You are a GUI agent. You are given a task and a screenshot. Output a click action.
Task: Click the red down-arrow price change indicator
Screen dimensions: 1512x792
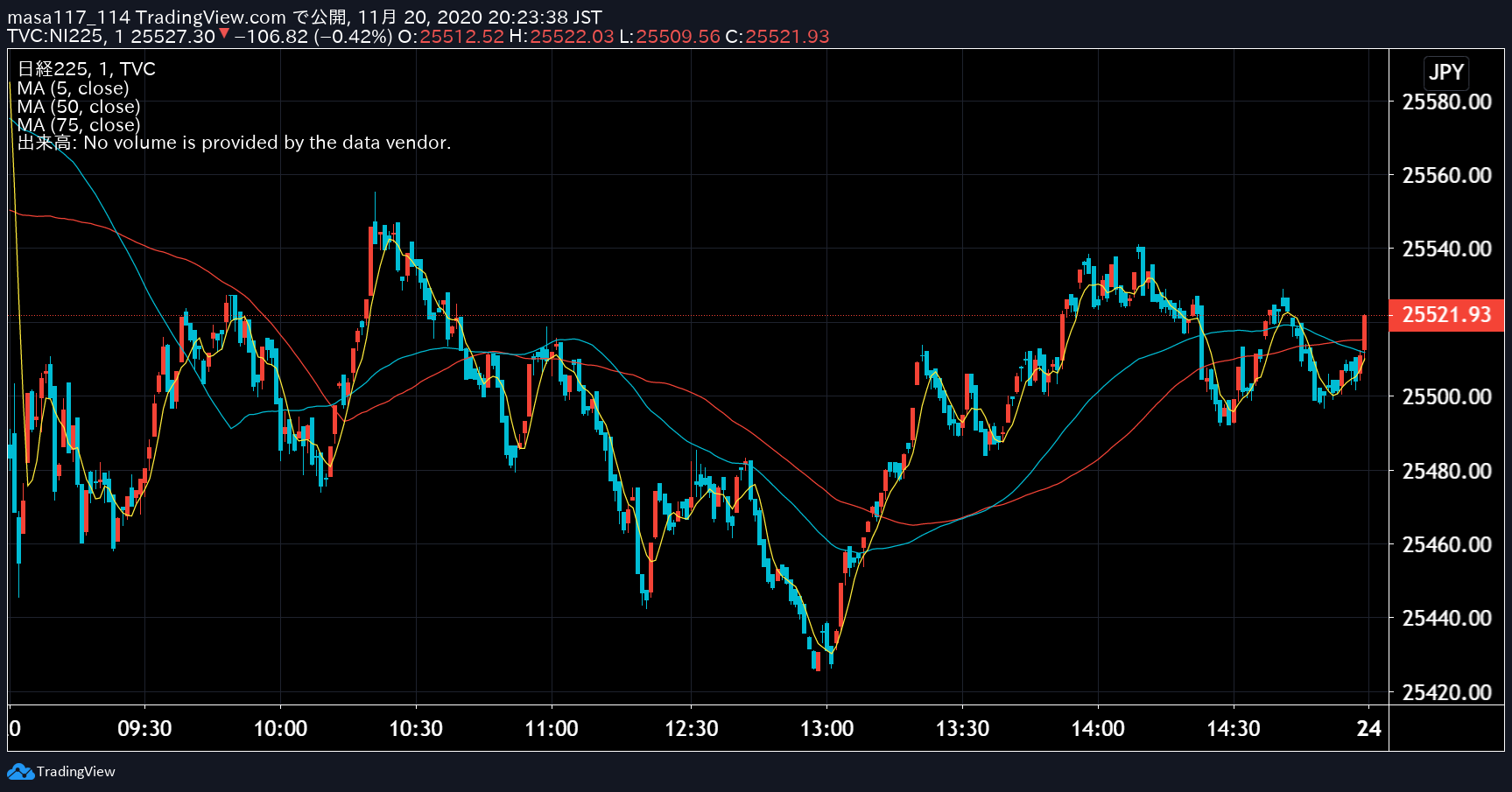click(x=224, y=34)
